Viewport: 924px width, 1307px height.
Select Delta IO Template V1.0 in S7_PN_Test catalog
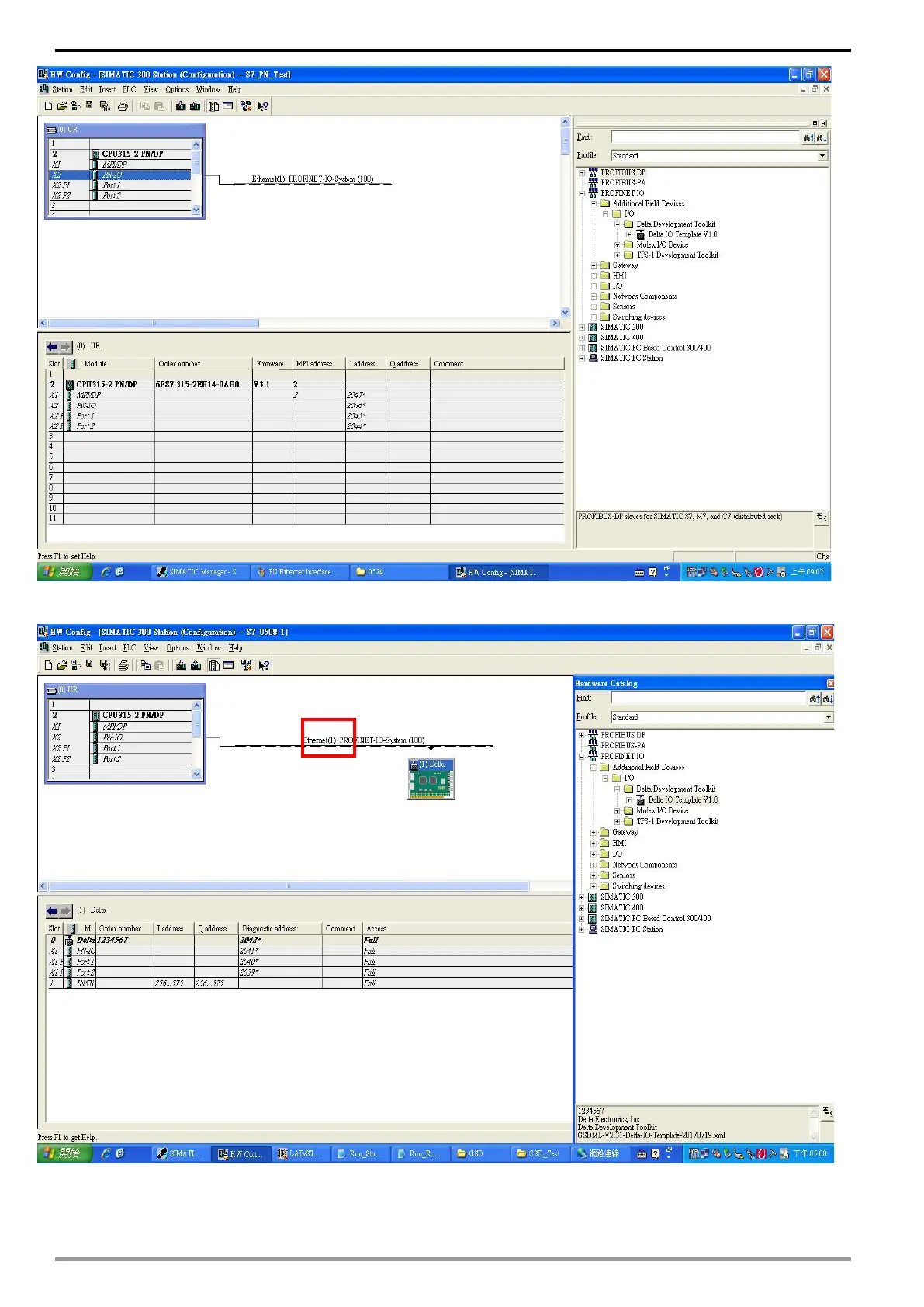pos(683,234)
